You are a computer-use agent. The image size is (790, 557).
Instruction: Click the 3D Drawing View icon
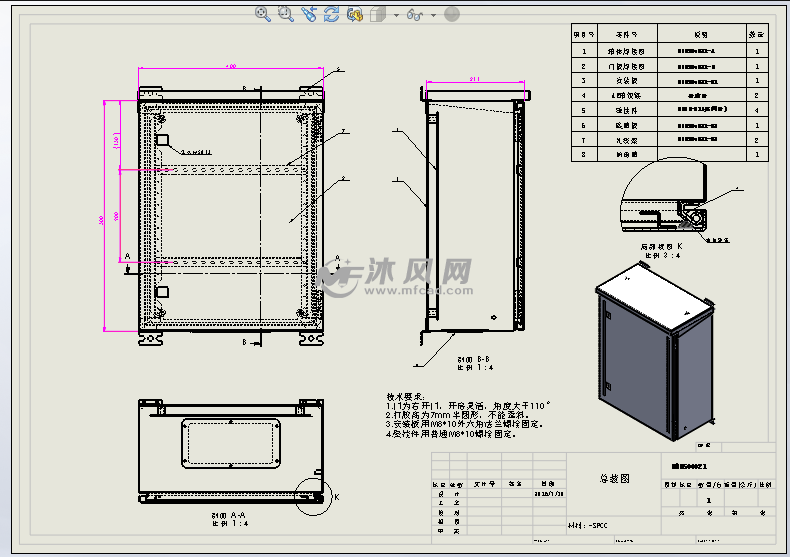click(355, 14)
